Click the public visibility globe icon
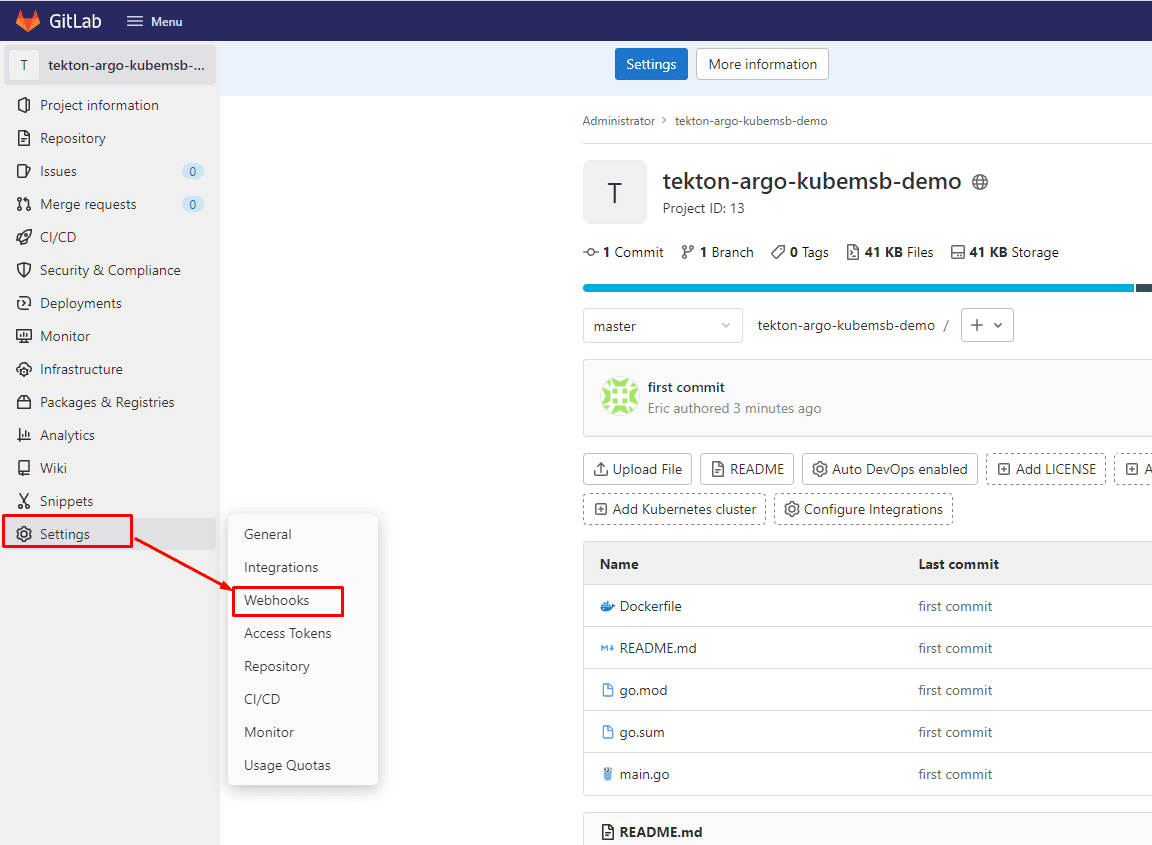 click(979, 181)
